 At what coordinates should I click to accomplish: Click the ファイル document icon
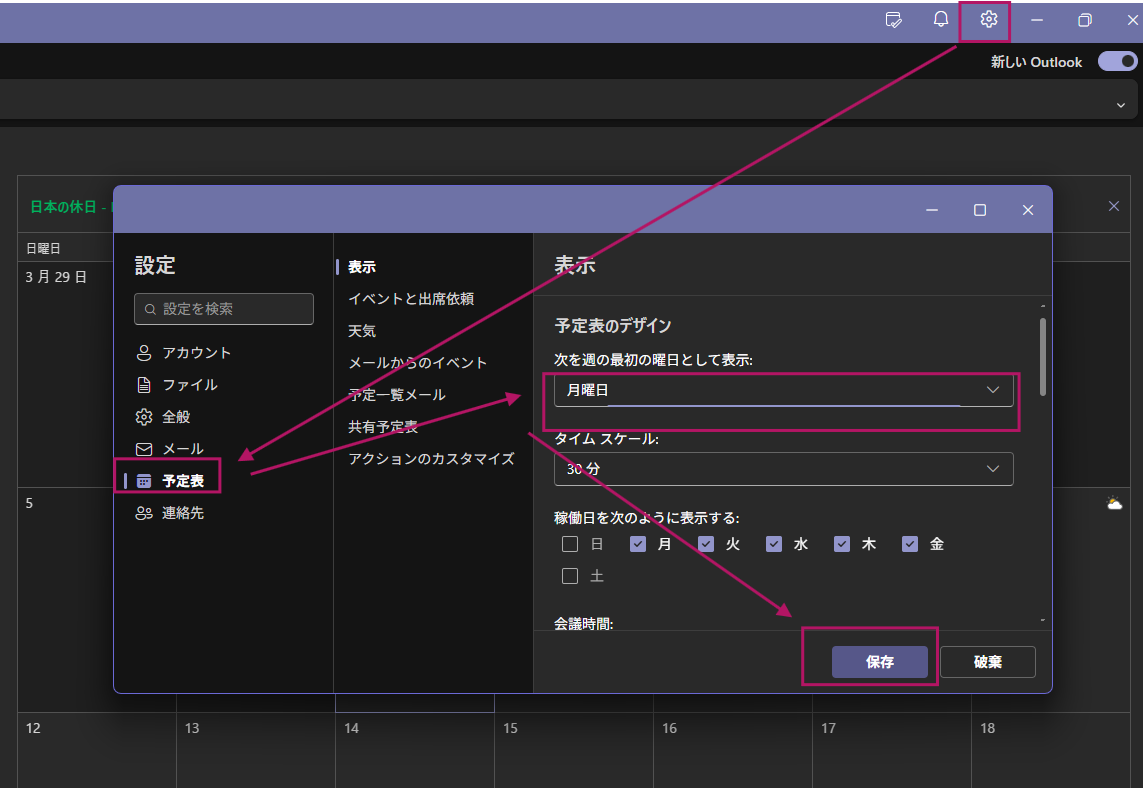[x=144, y=385]
